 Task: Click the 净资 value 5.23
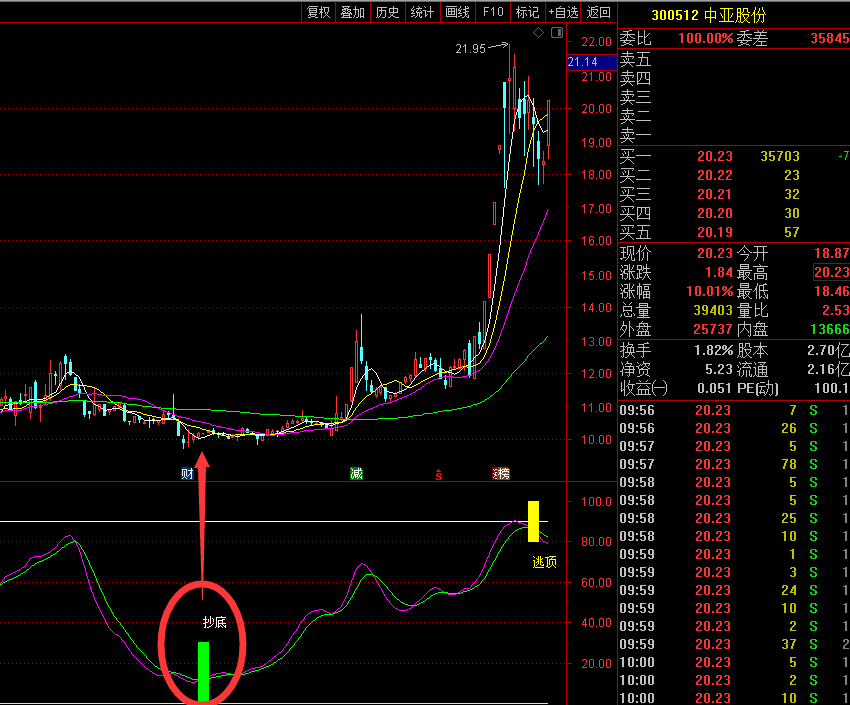coord(719,370)
